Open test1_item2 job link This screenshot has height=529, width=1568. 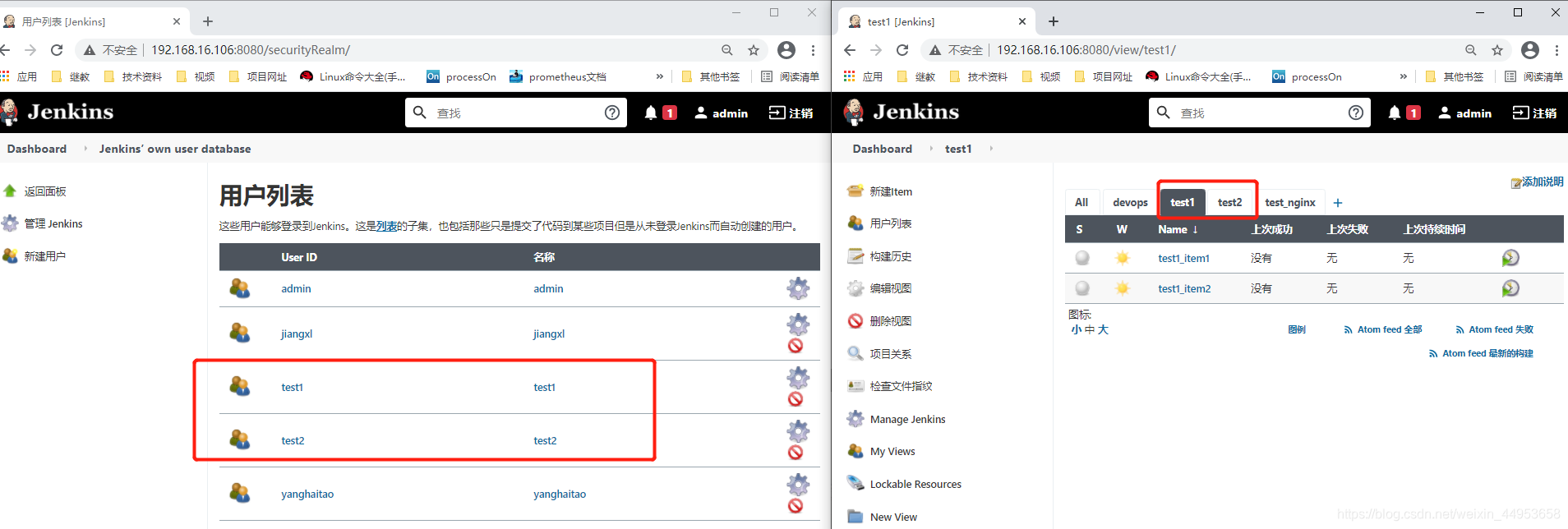pos(1184,288)
